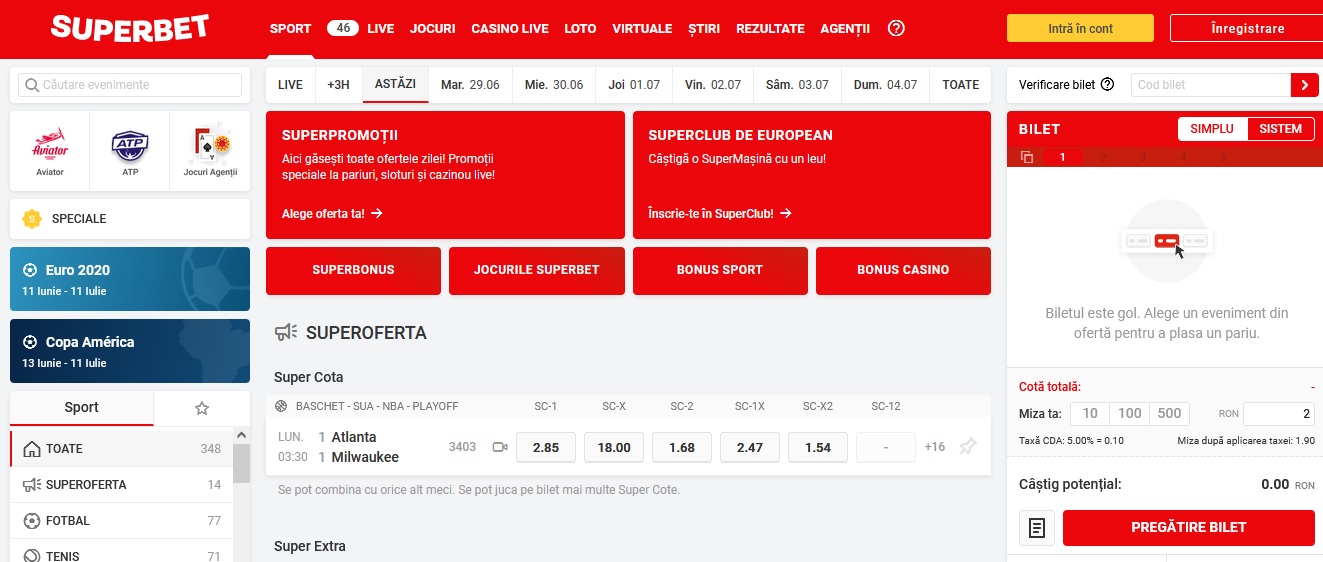This screenshot has width=1323, height=562.
Task: Open the LIVE menu with 46 badge
Action: coord(360,29)
